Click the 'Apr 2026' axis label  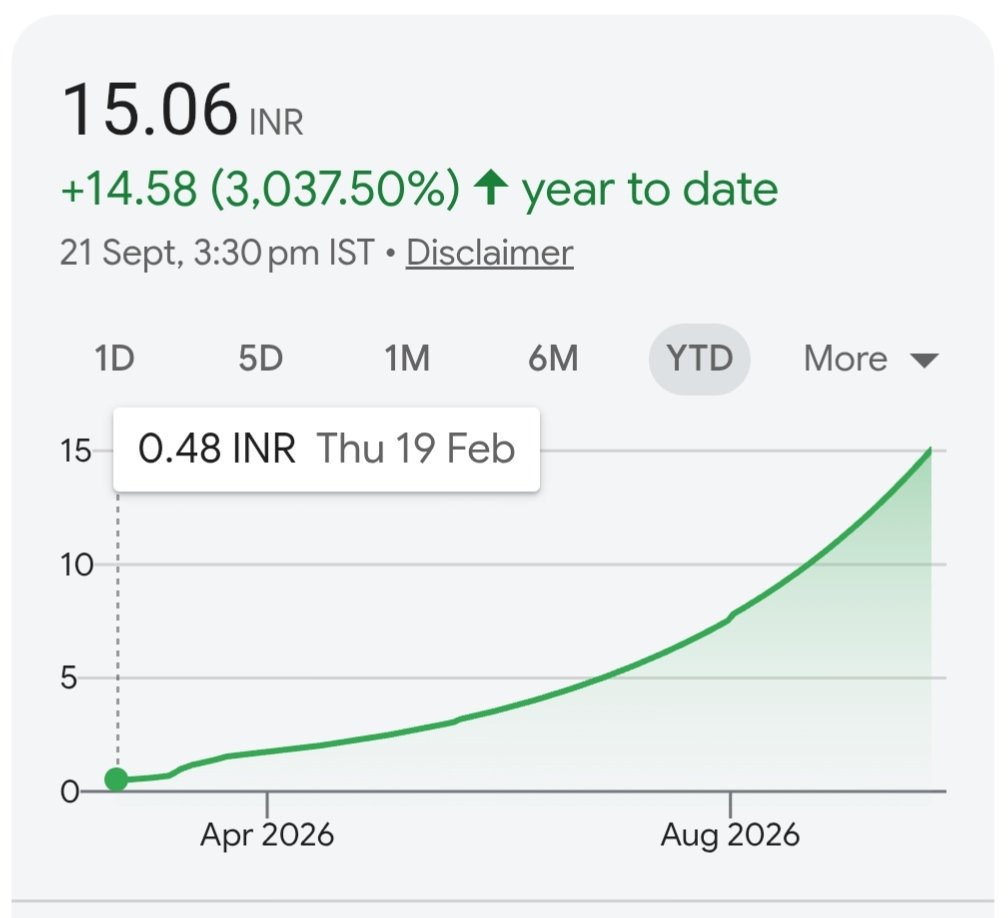point(267,835)
